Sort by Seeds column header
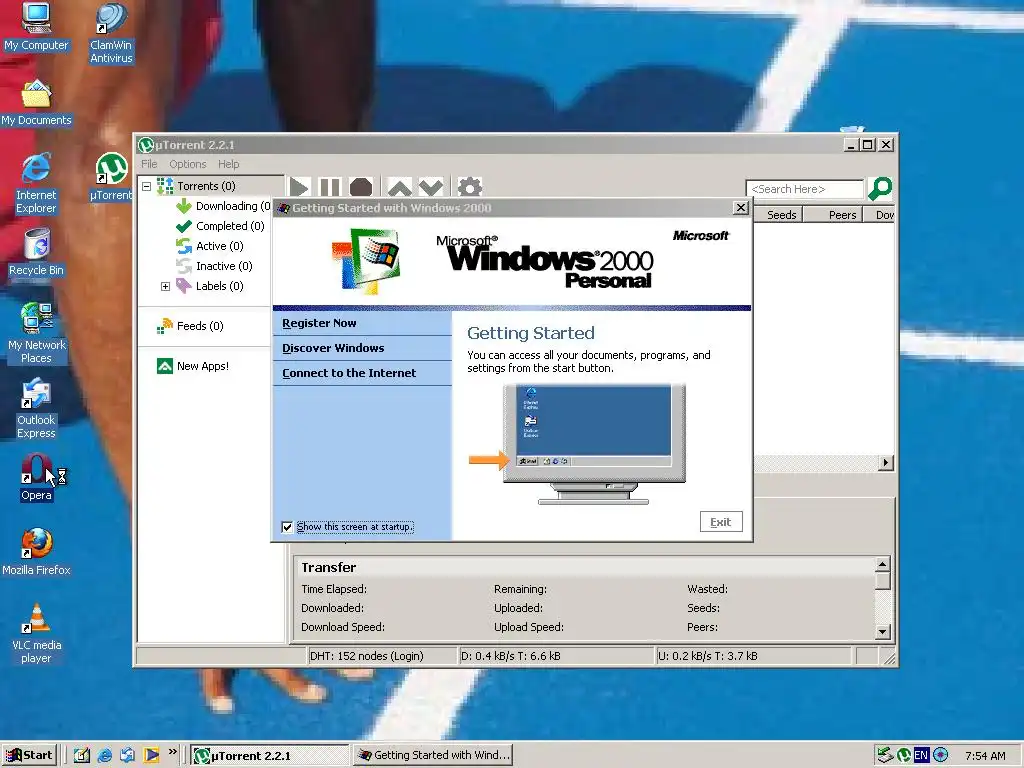1024x768 pixels. (781, 215)
